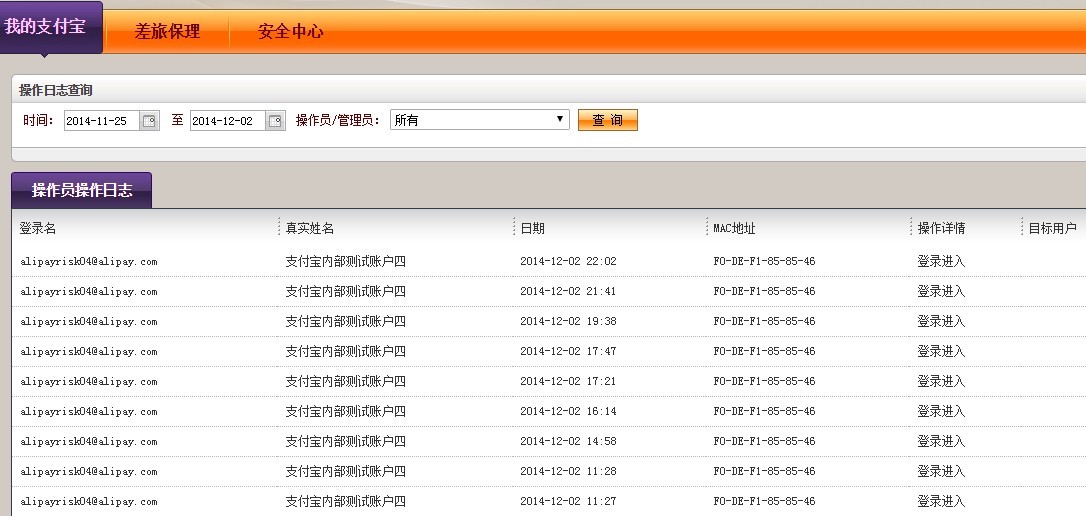Switch to the 我的支付宝 tab
This screenshot has height=516, width=1086.
point(50,28)
